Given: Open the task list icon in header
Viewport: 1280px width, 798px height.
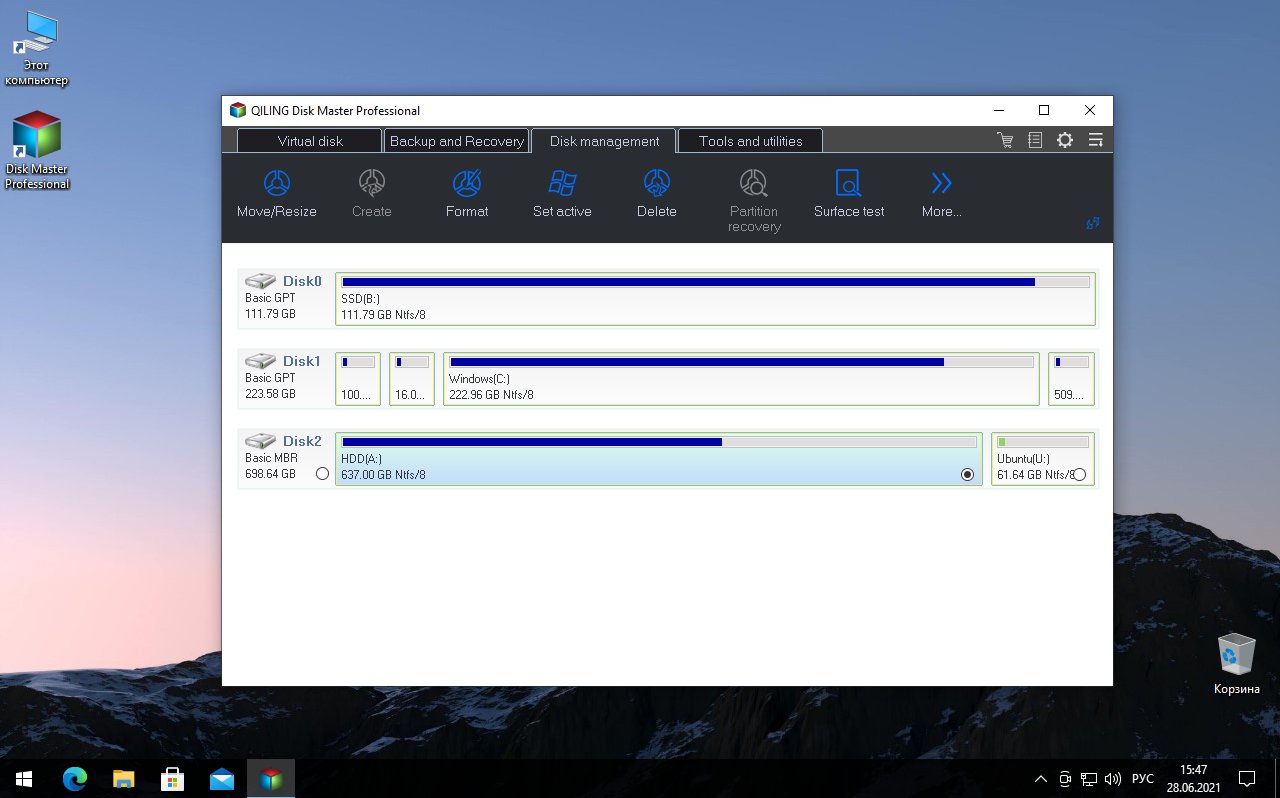Looking at the screenshot, I should (x=1035, y=141).
